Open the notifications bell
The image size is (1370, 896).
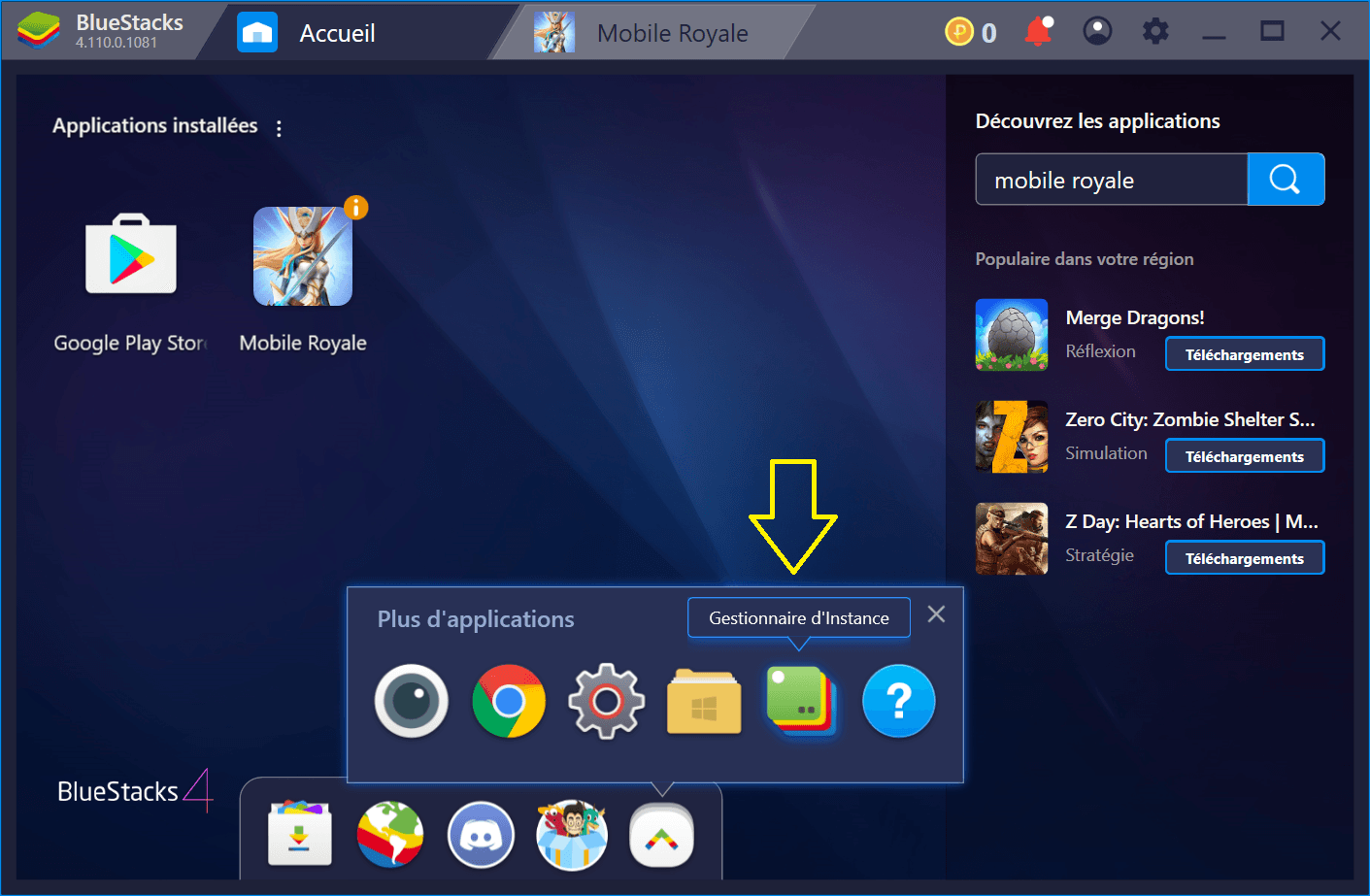click(x=1038, y=32)
